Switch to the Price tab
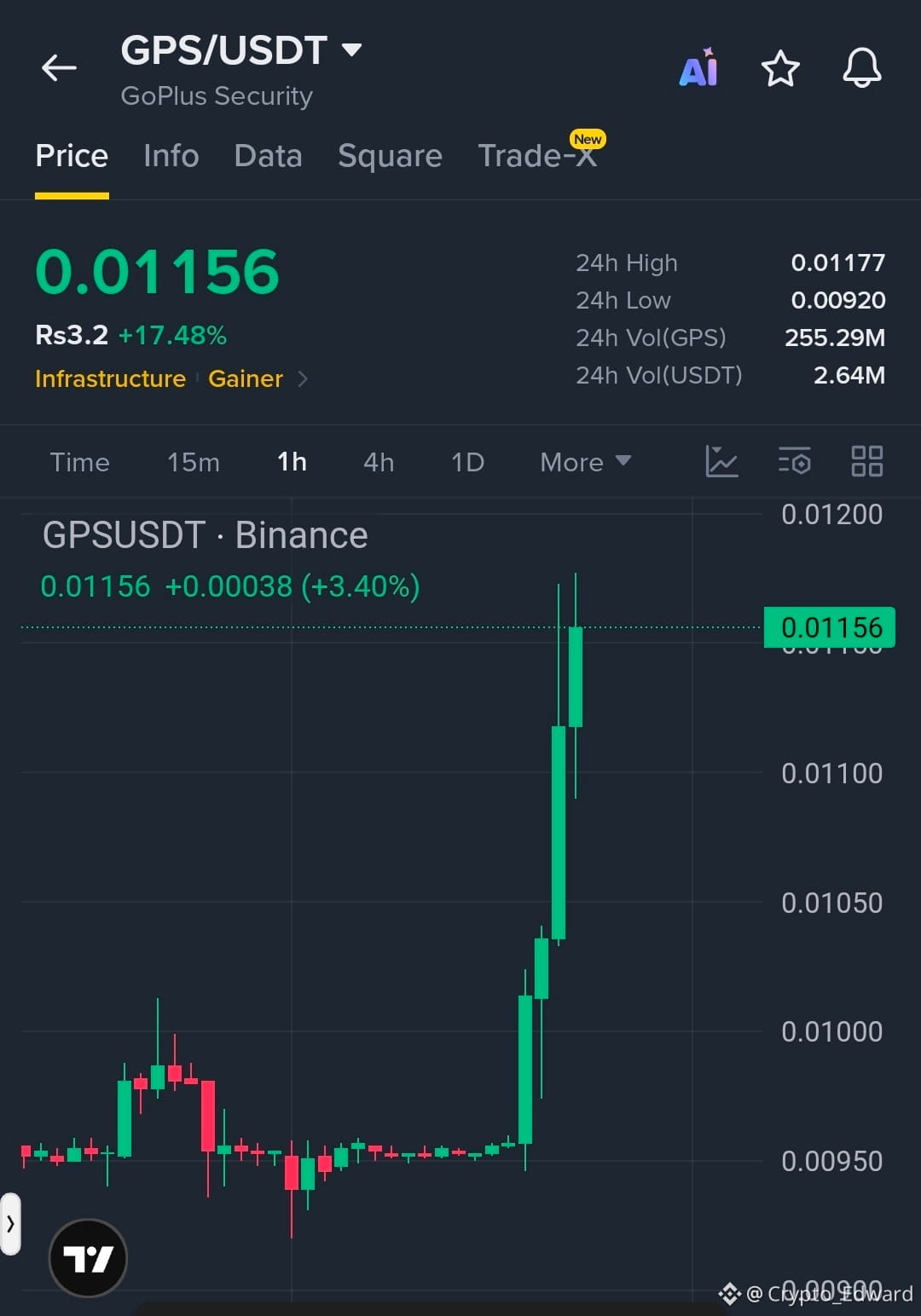This screenshot has width=921, height=1316. 72,156
